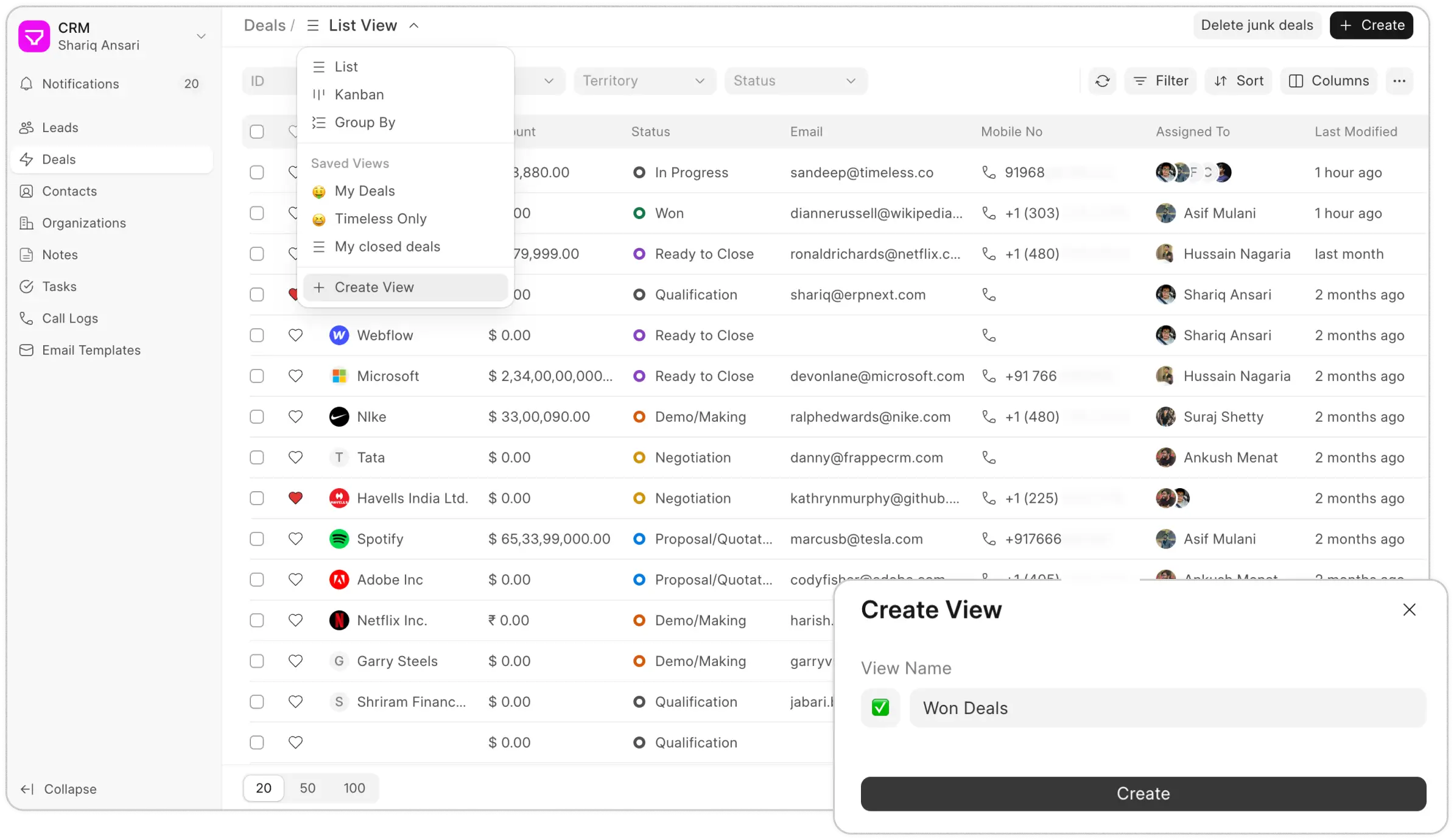This screenshot has width=1454, height=840.
Task: Click the Spotify logo icon
Action: click(339, 539)
